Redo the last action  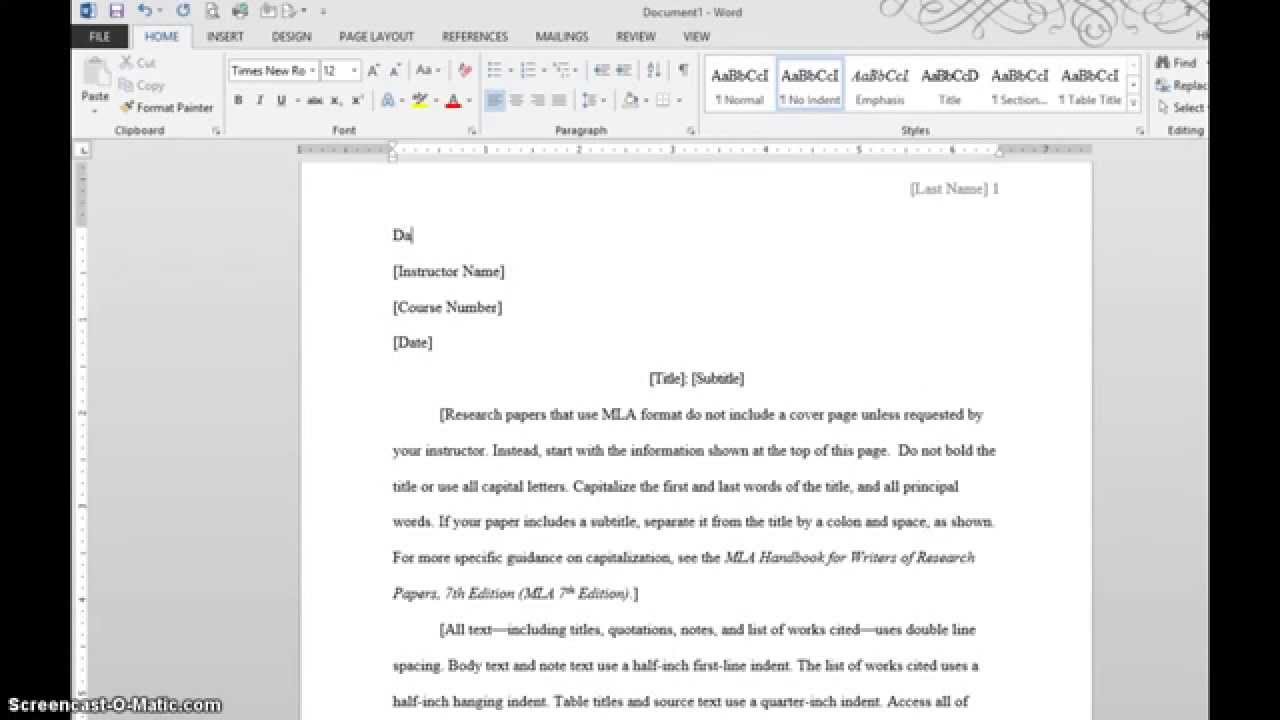click(x=182, y=11)
